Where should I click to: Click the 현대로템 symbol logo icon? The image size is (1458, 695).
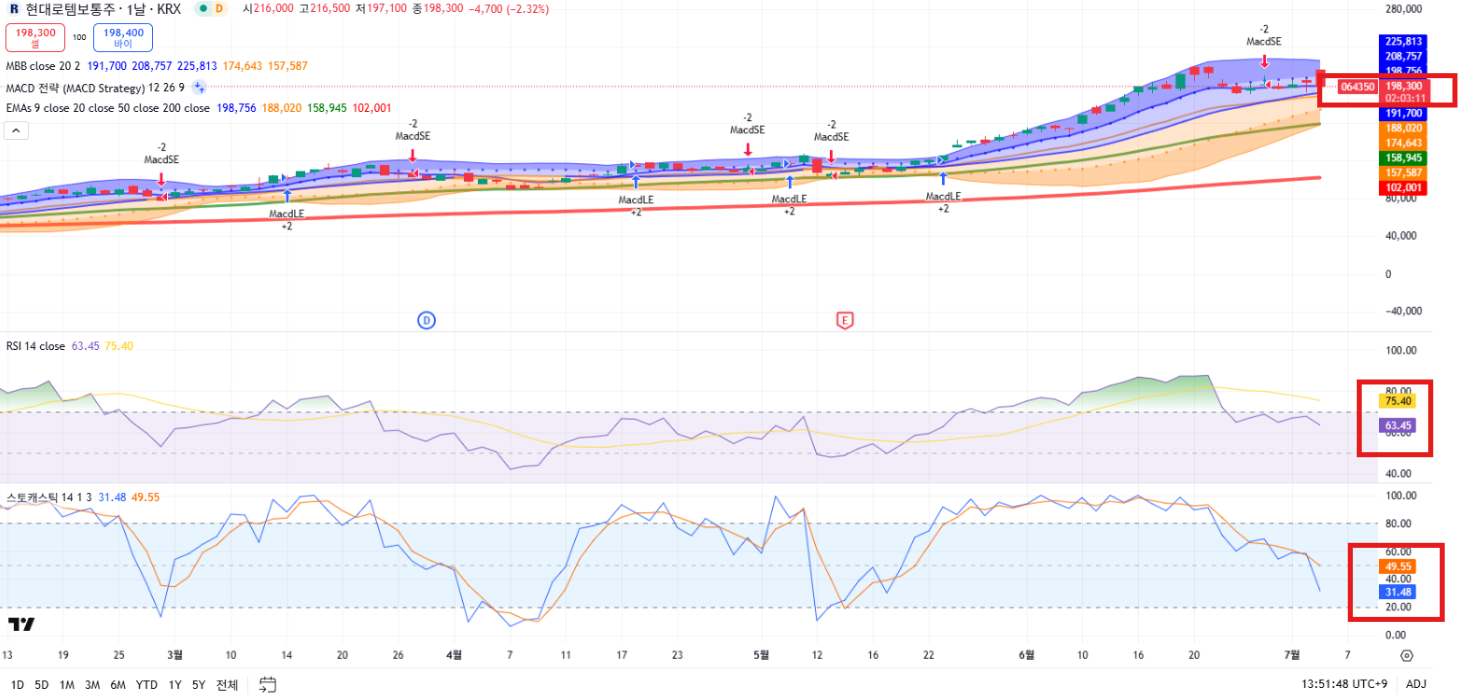(13, 8)
